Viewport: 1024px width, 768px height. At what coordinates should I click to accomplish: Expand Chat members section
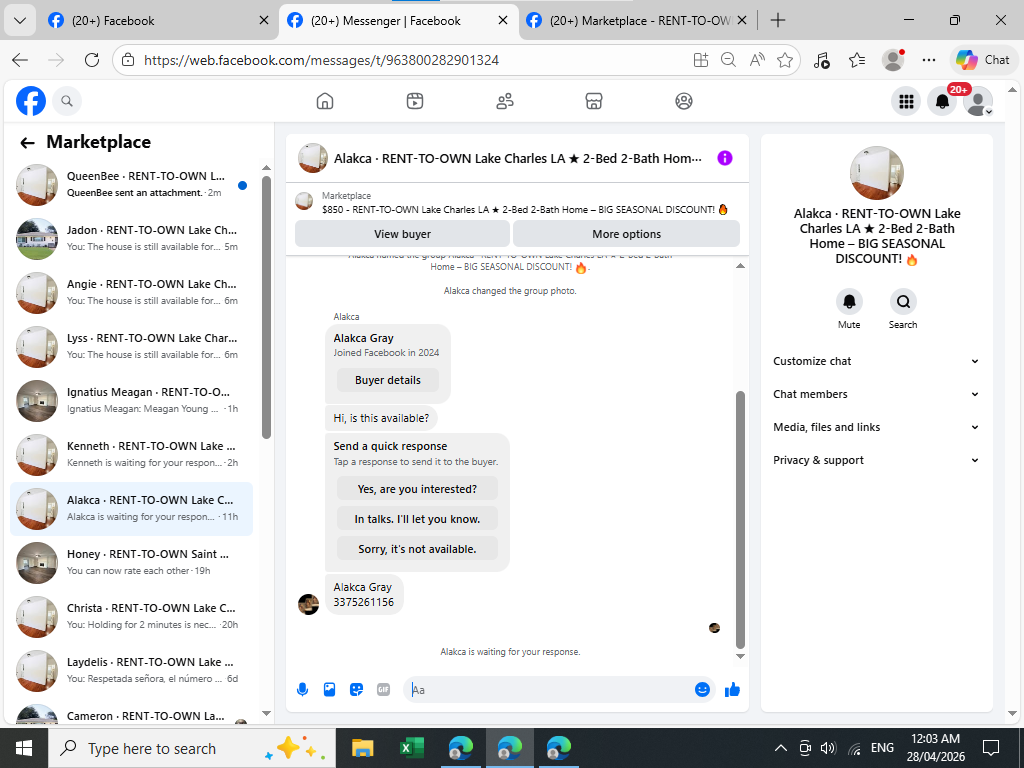click(876, 394)
